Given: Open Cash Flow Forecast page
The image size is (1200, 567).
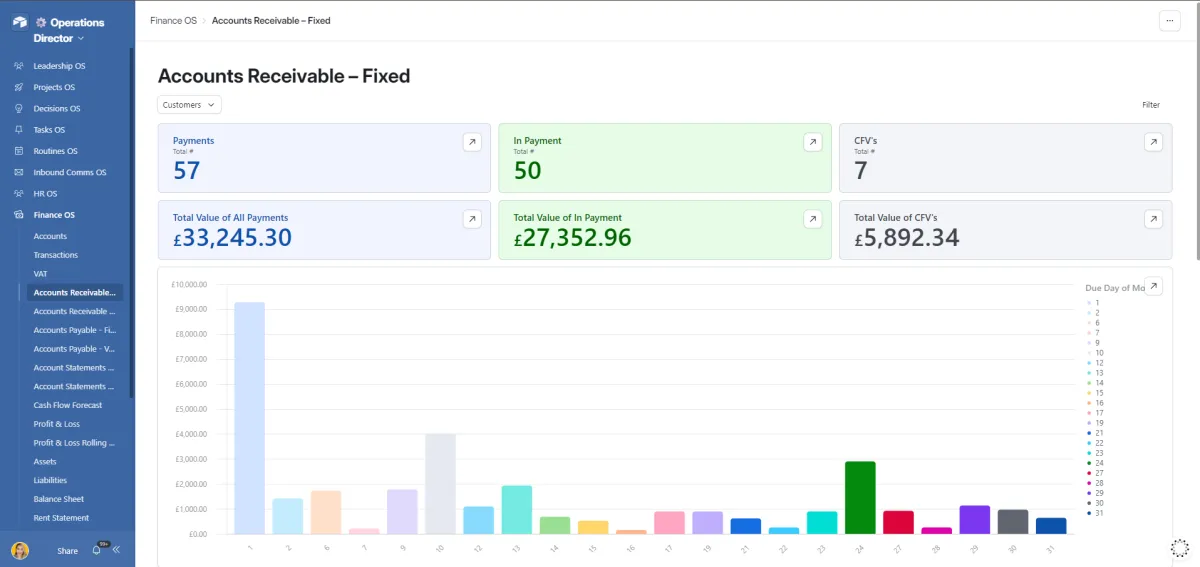Looking at the screenshot, I should [x=68, y=405].
